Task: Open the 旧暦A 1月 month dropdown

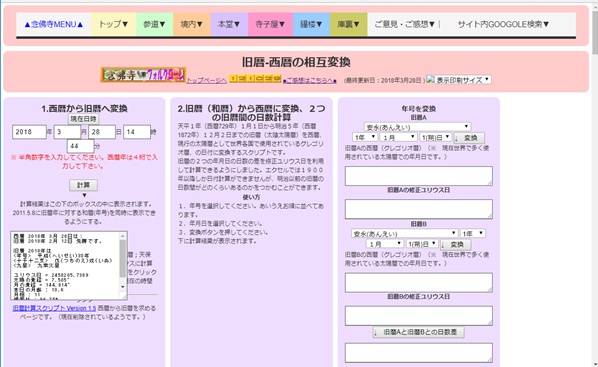Action: click(x=399, y=137)
